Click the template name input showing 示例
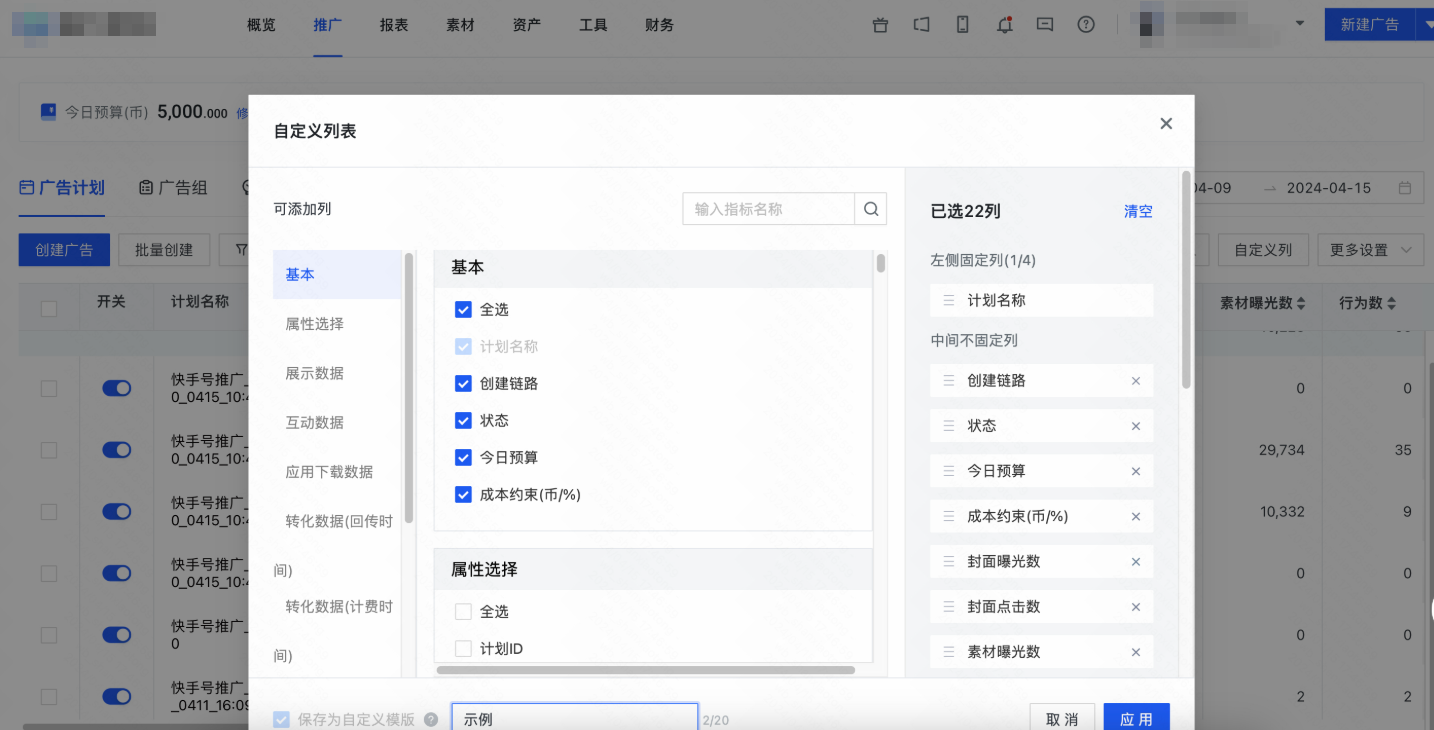This screenshot has height=730, width=1434. click(574, 717)
